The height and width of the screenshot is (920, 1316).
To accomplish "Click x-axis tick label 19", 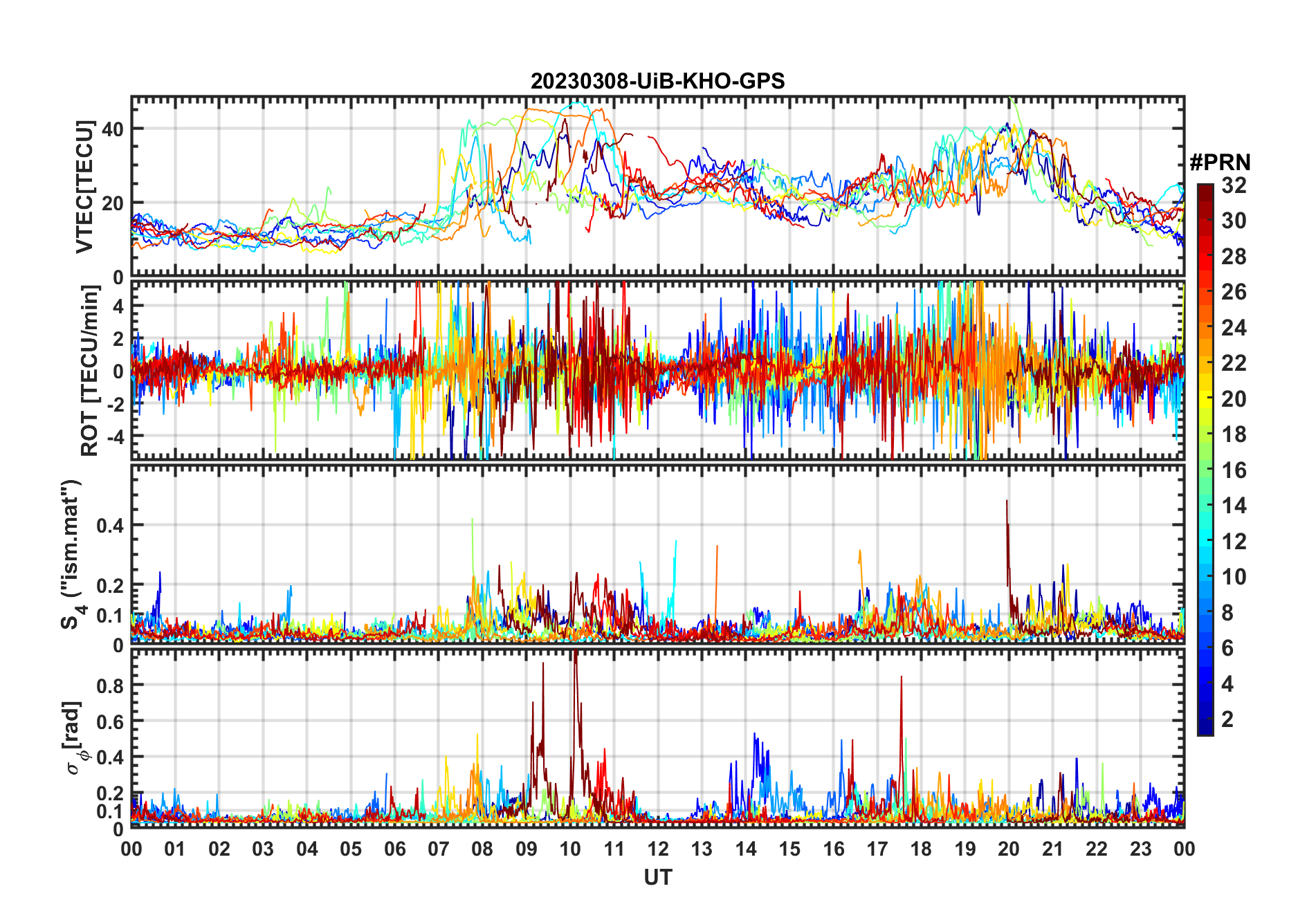I will pyautogui.click(x=965, y=849).
